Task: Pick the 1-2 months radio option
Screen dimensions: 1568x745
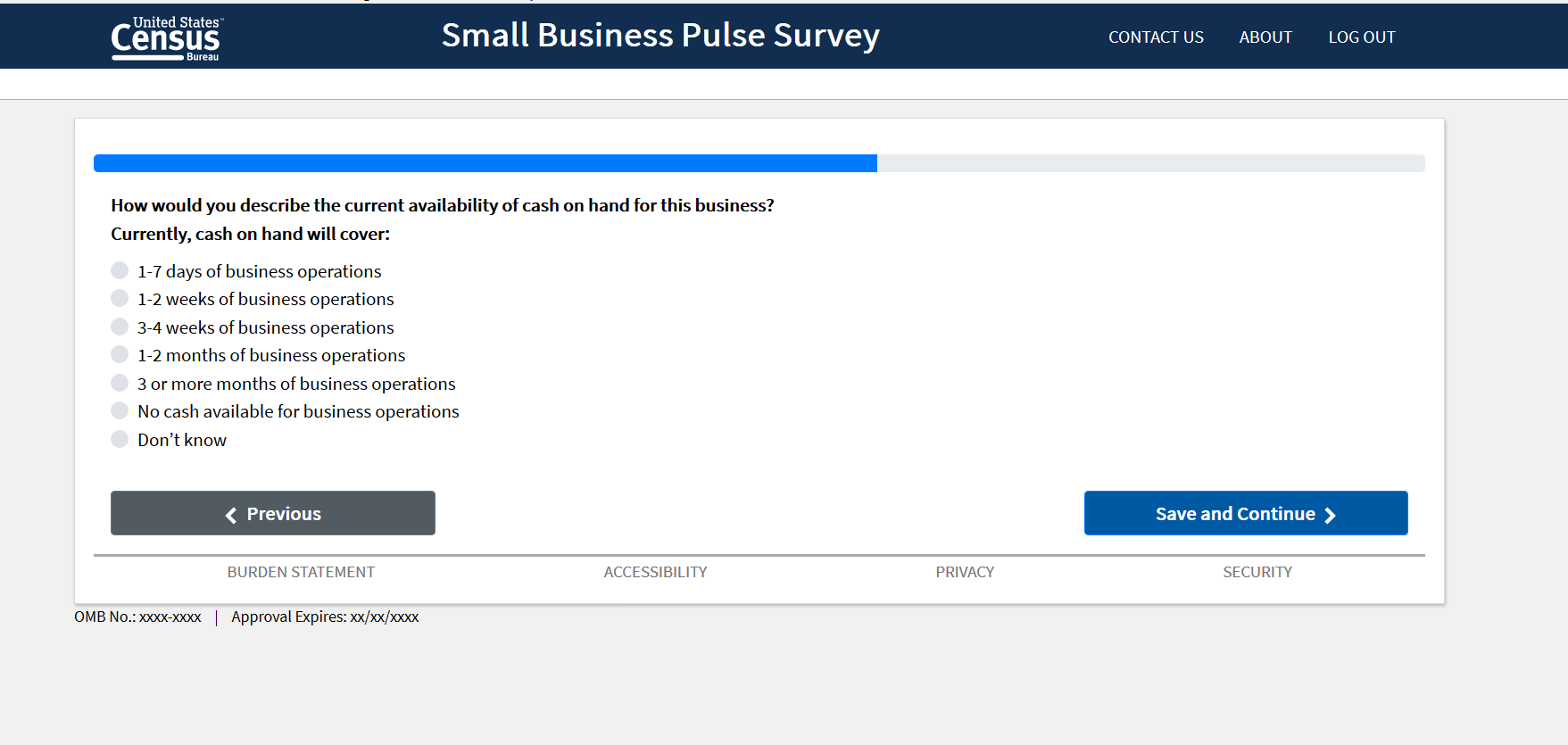Action: pos(120,354)
